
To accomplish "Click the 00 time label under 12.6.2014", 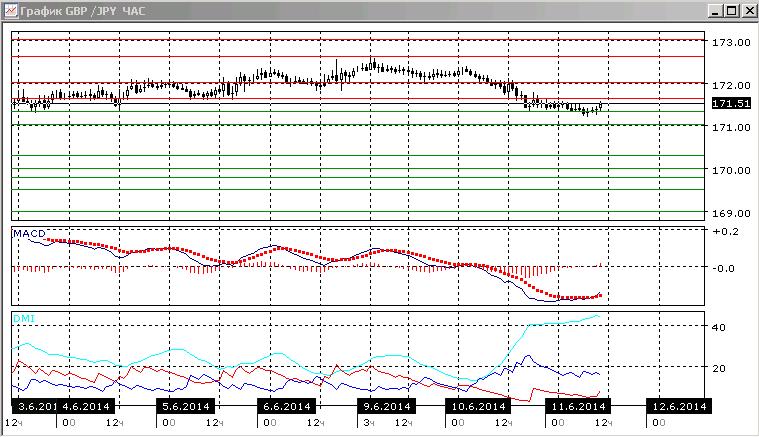I will click(x=658, y=422).
